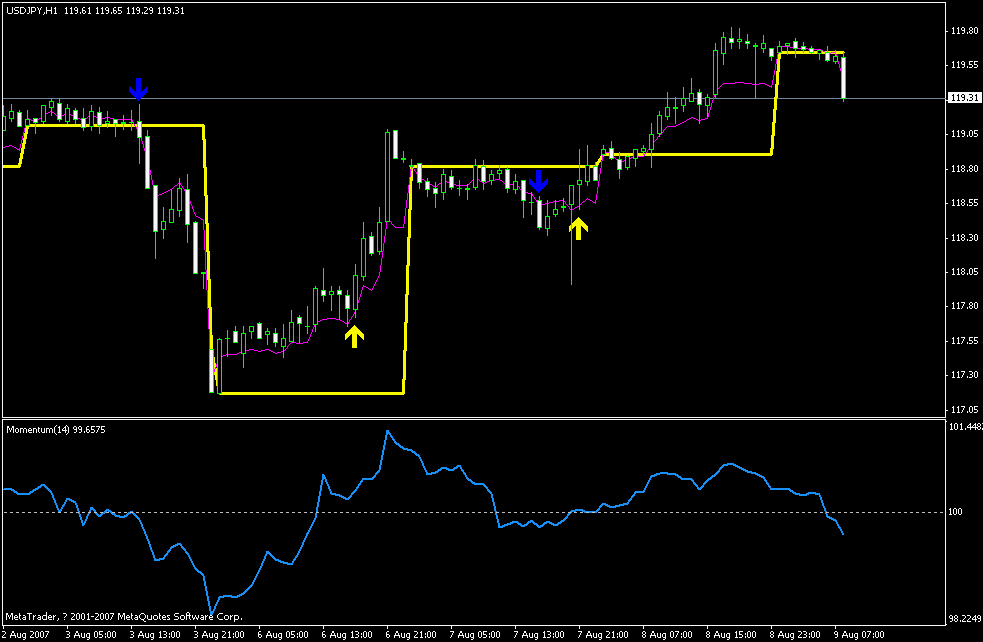This screenshot has width=983, height=642.
Task: Select the yellow up arrow near 7 Aug 21:00
Action: [577, 228]
